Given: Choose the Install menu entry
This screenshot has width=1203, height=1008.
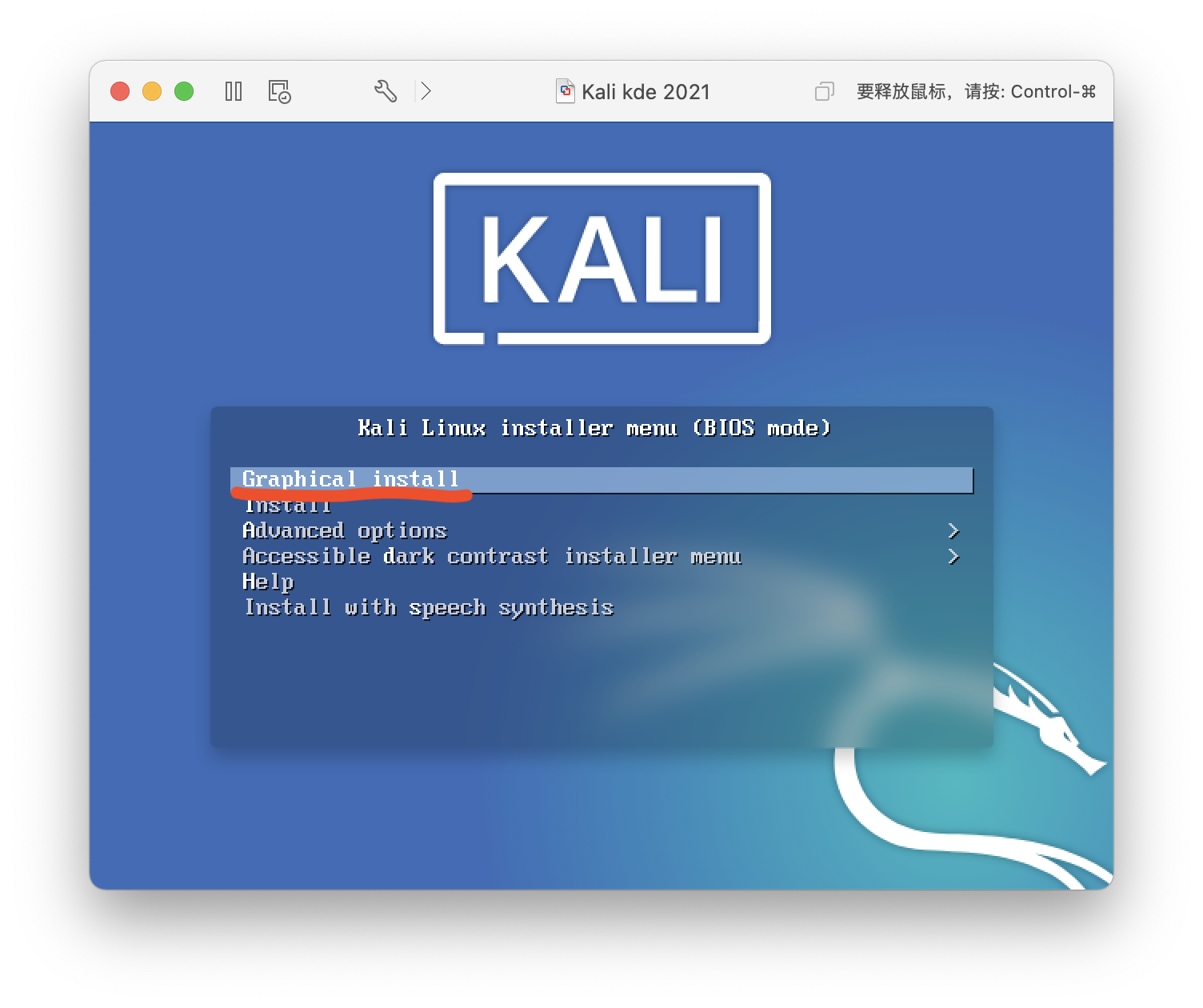Looking at the screenshot, I should tap(287, 506).
